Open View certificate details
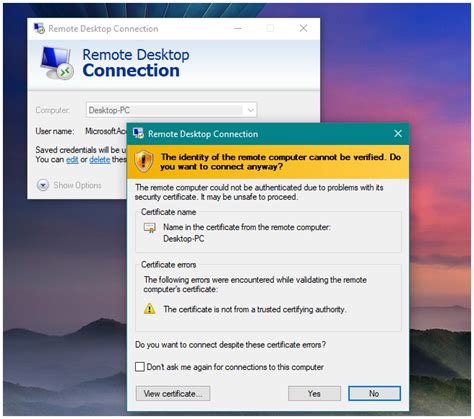This screenshot has height=419, width=474. coord(173,393)
